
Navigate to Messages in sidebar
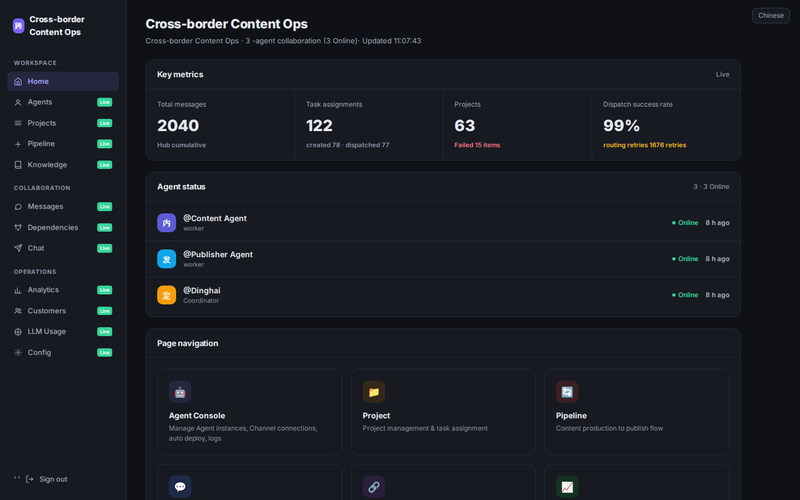tap(63, 207)
